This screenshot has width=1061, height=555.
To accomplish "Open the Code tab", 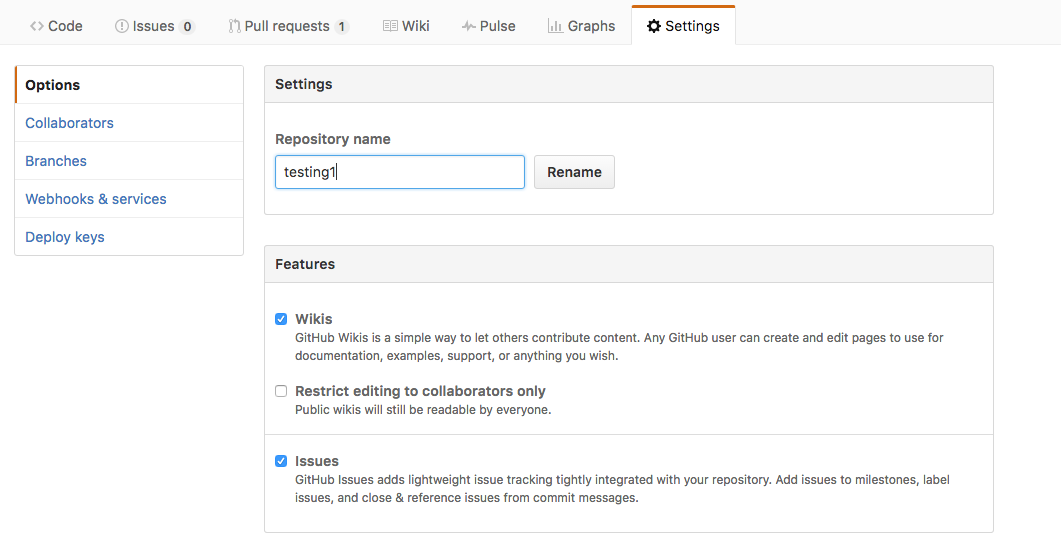I will coord(56,26).
